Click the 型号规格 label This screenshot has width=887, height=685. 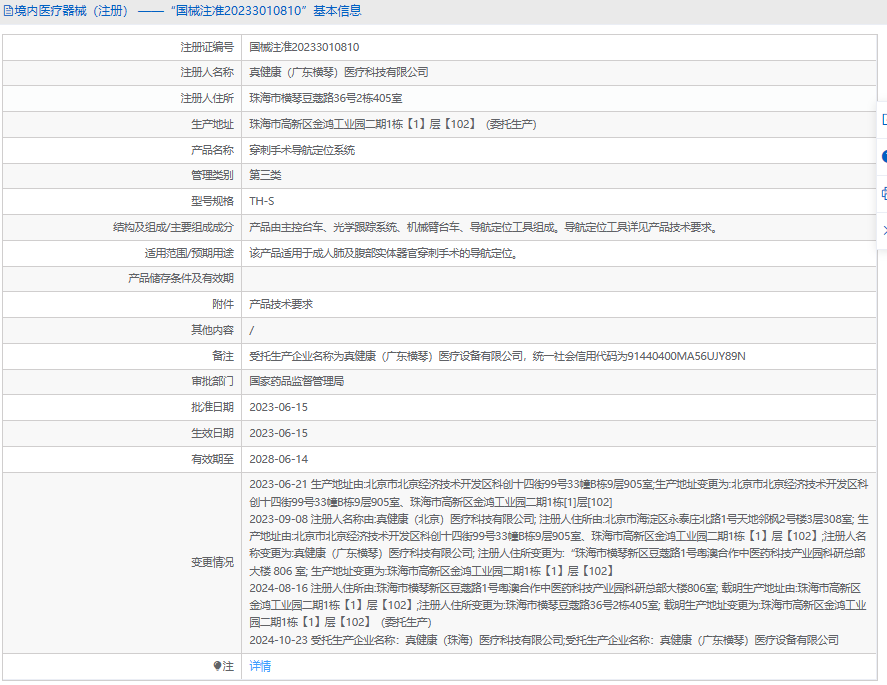(212, 201)
